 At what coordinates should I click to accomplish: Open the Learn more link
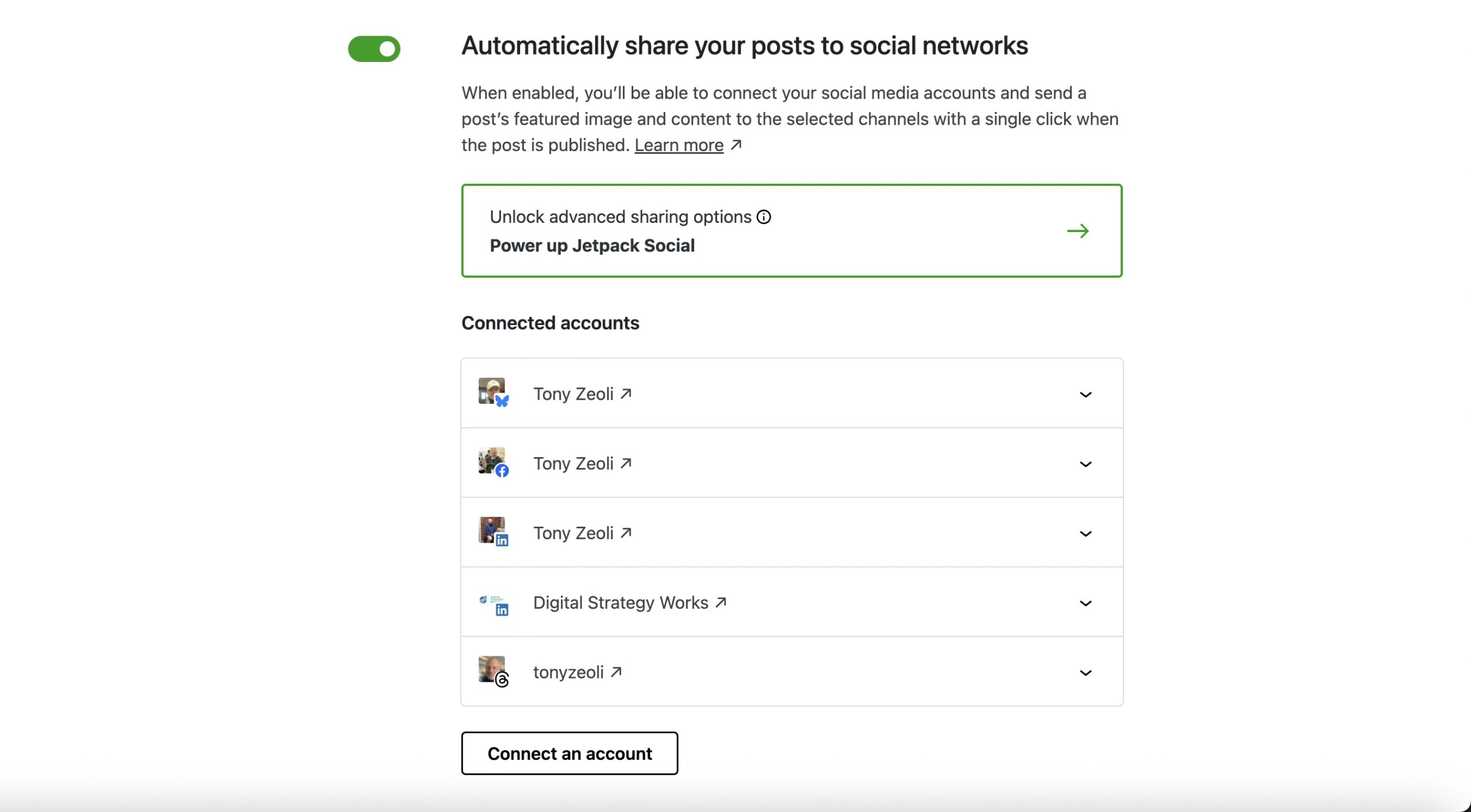[x=679, y=145]
